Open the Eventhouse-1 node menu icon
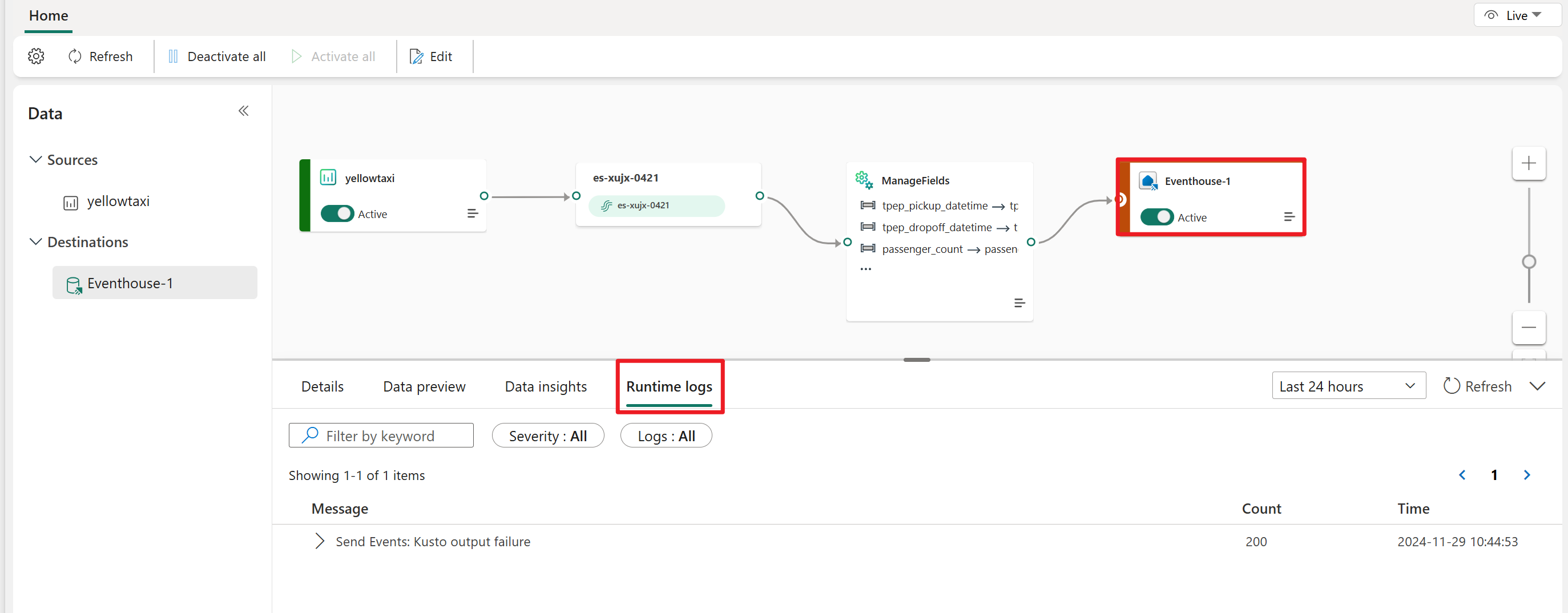1568x613 pixels. (x=1289, y=217)
